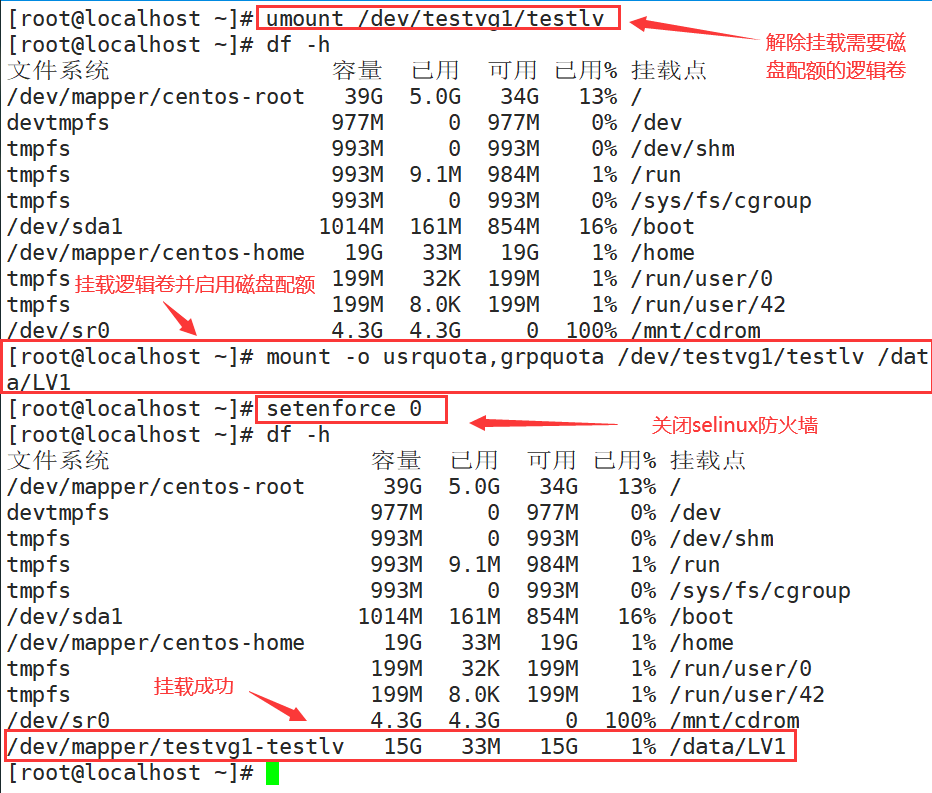Click the 挂载点 header of the first table

point(669,70)
